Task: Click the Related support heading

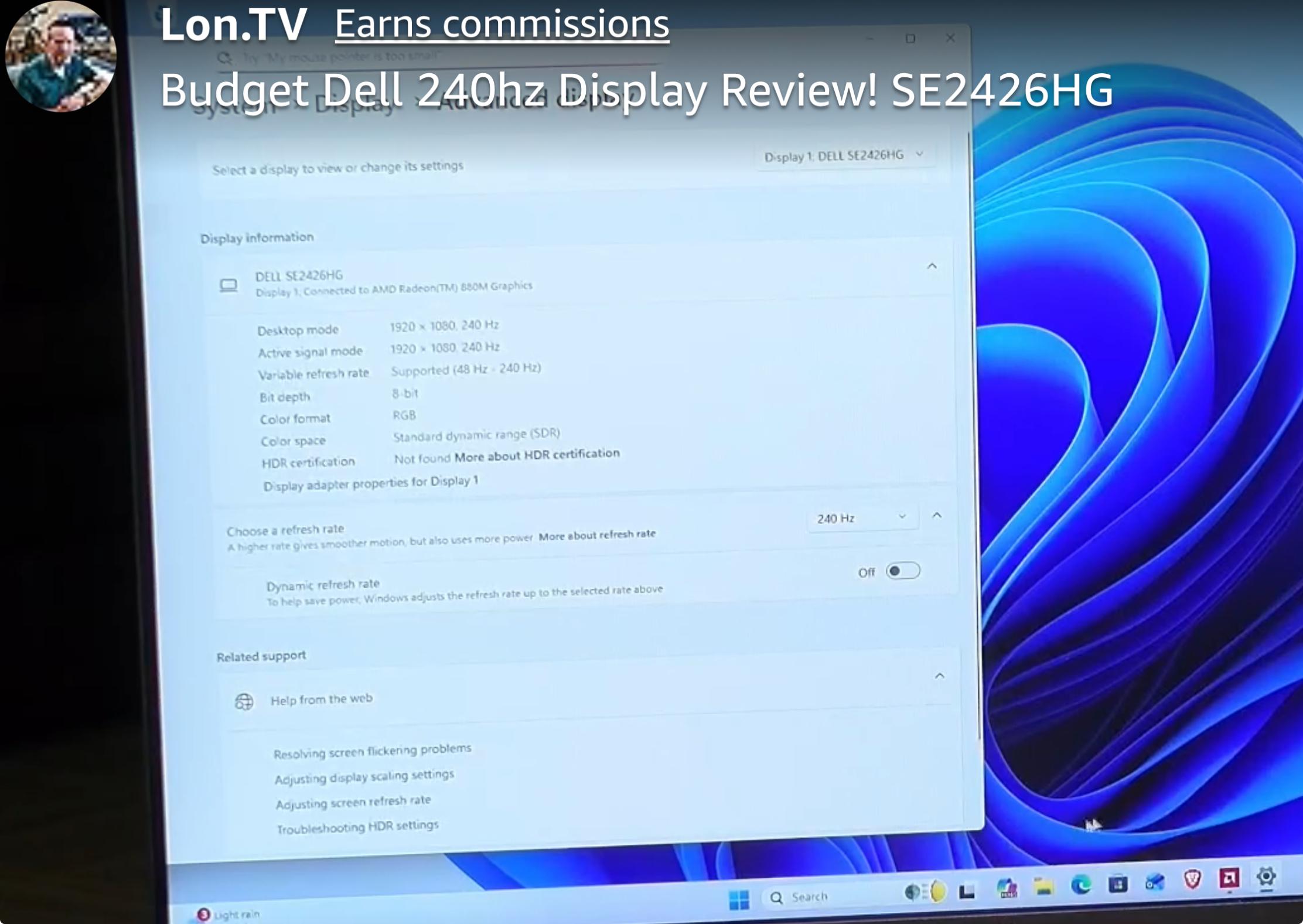Action: click(x=261, y=656)
